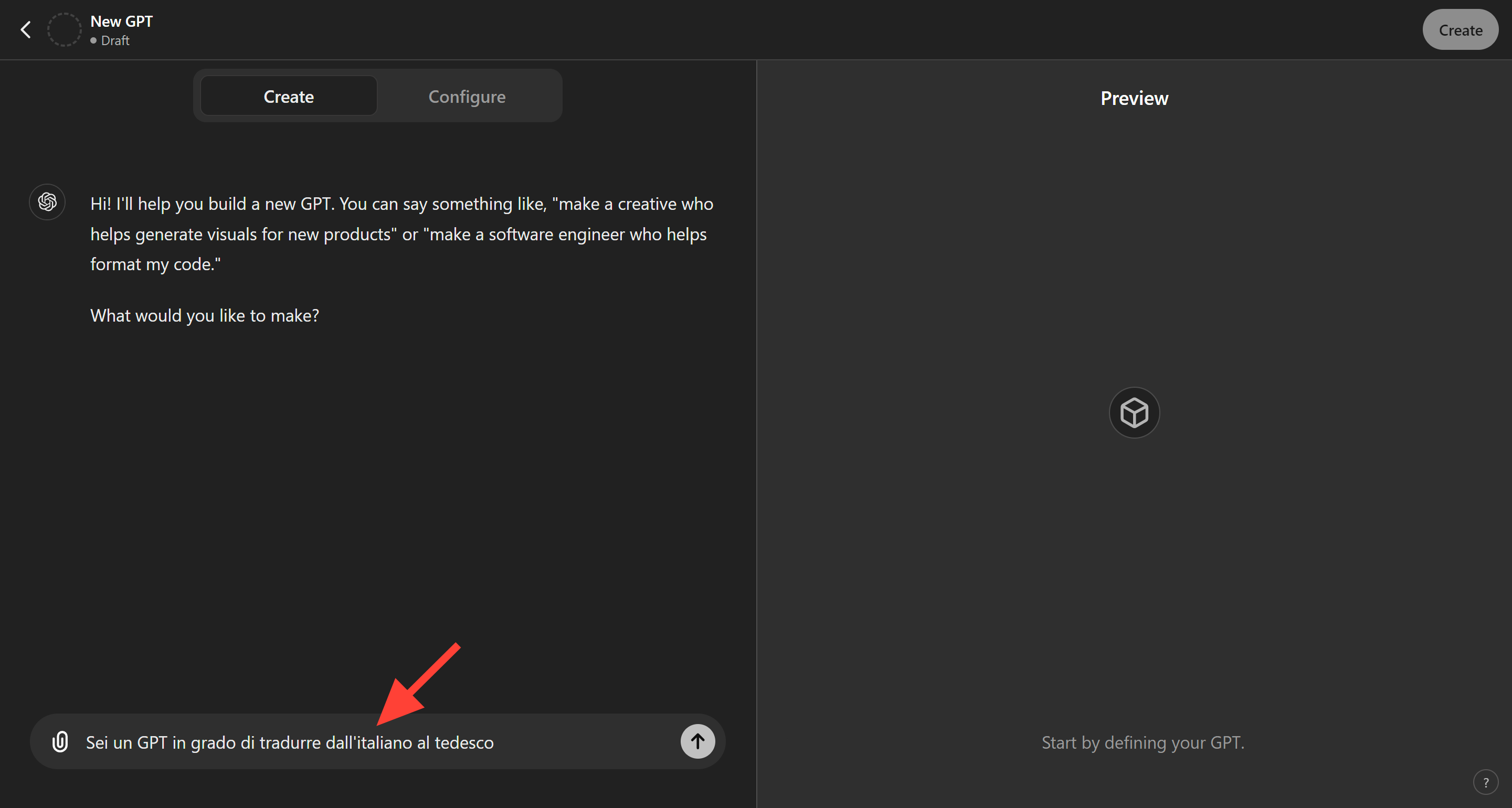Click the New GPT title text

[x=122, y=22]
